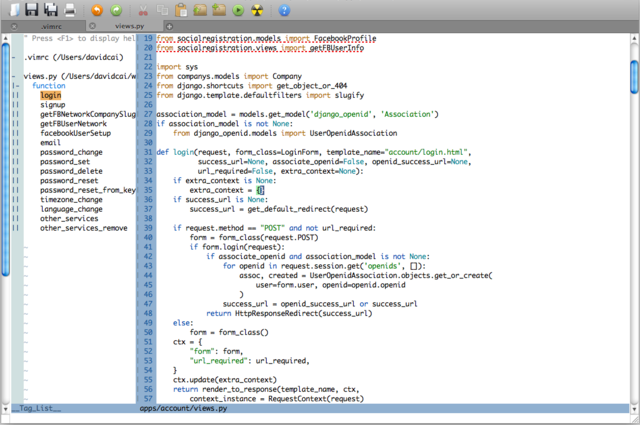
Task: Collapse the .vimrc fold in tag list
Action: point(13,58)
